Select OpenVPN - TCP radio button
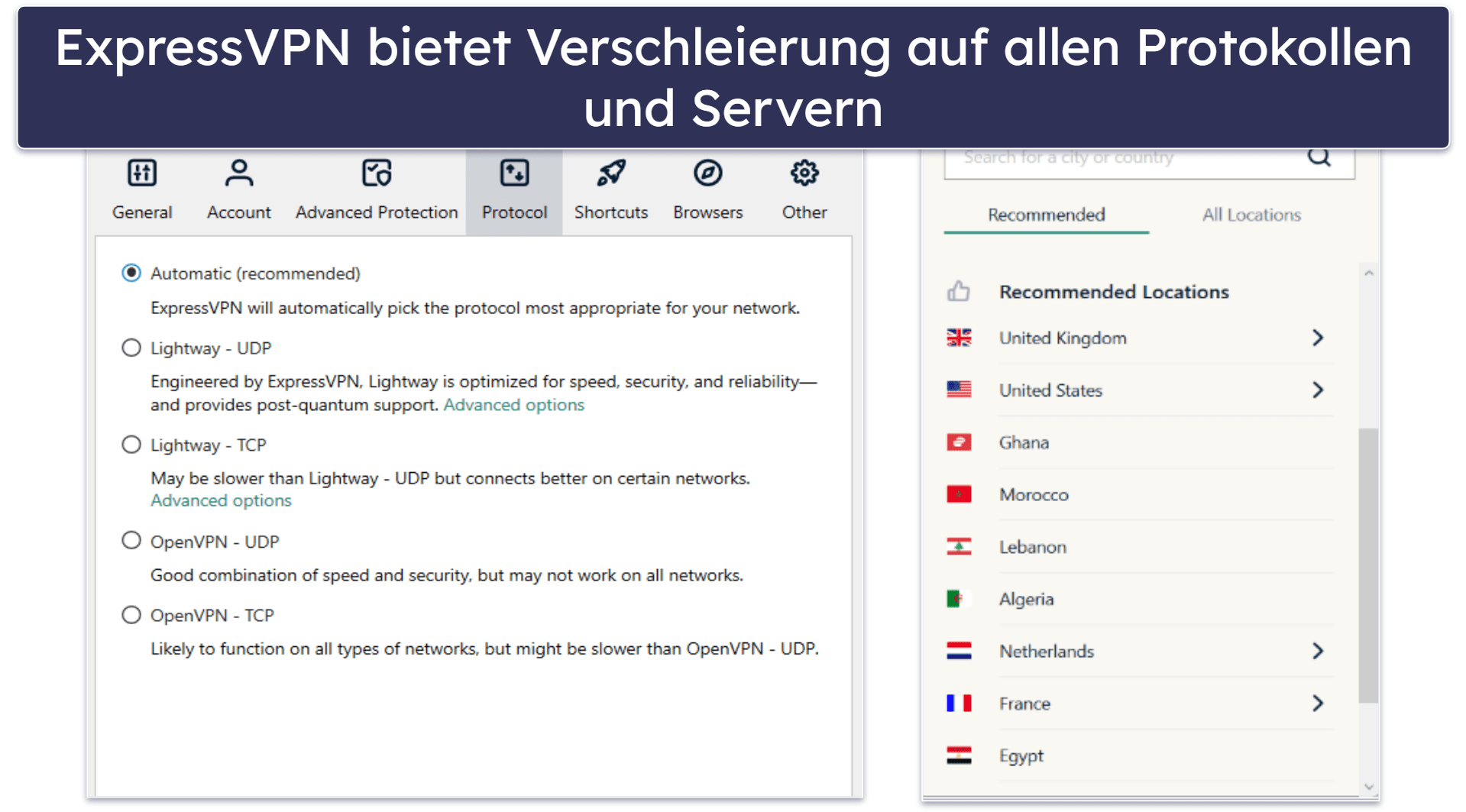 pyautogui.click(x=131, y=615)
